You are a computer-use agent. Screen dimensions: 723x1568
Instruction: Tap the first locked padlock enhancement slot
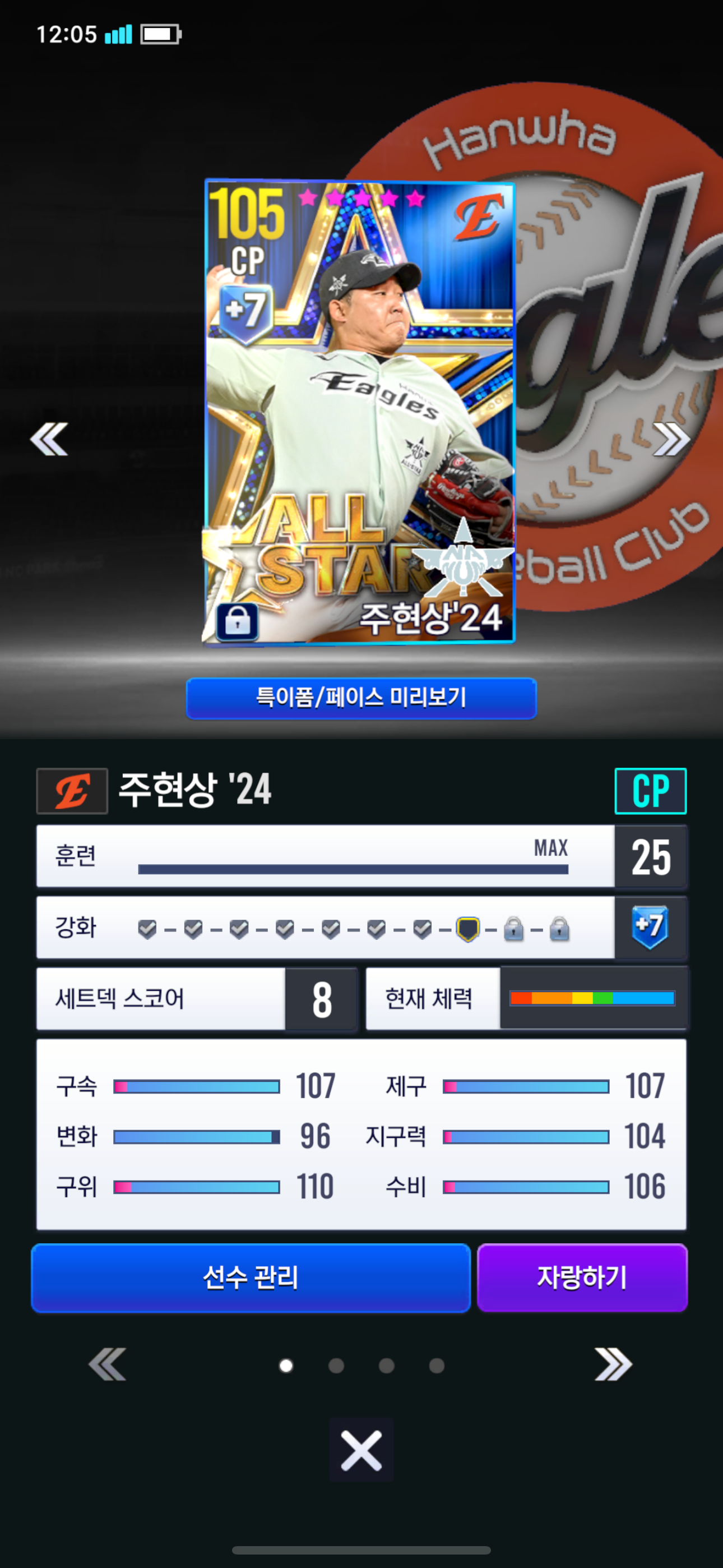(x=513, y=929)
